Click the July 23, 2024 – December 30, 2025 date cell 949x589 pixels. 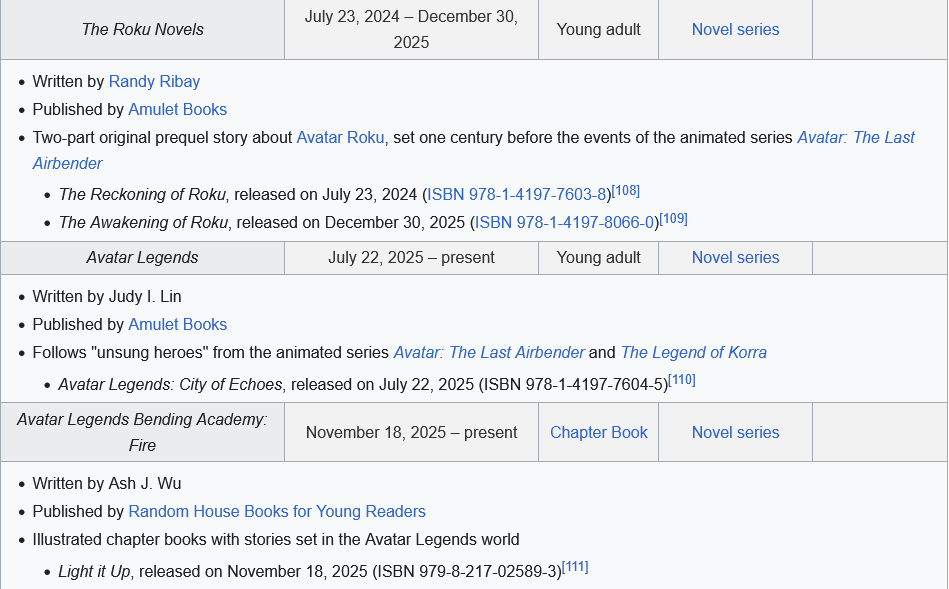click(411, 29)
